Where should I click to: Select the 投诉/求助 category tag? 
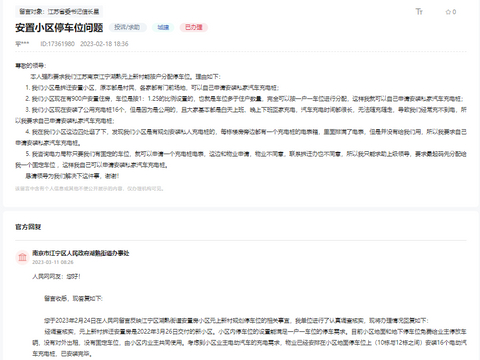(x=127, y=27)
